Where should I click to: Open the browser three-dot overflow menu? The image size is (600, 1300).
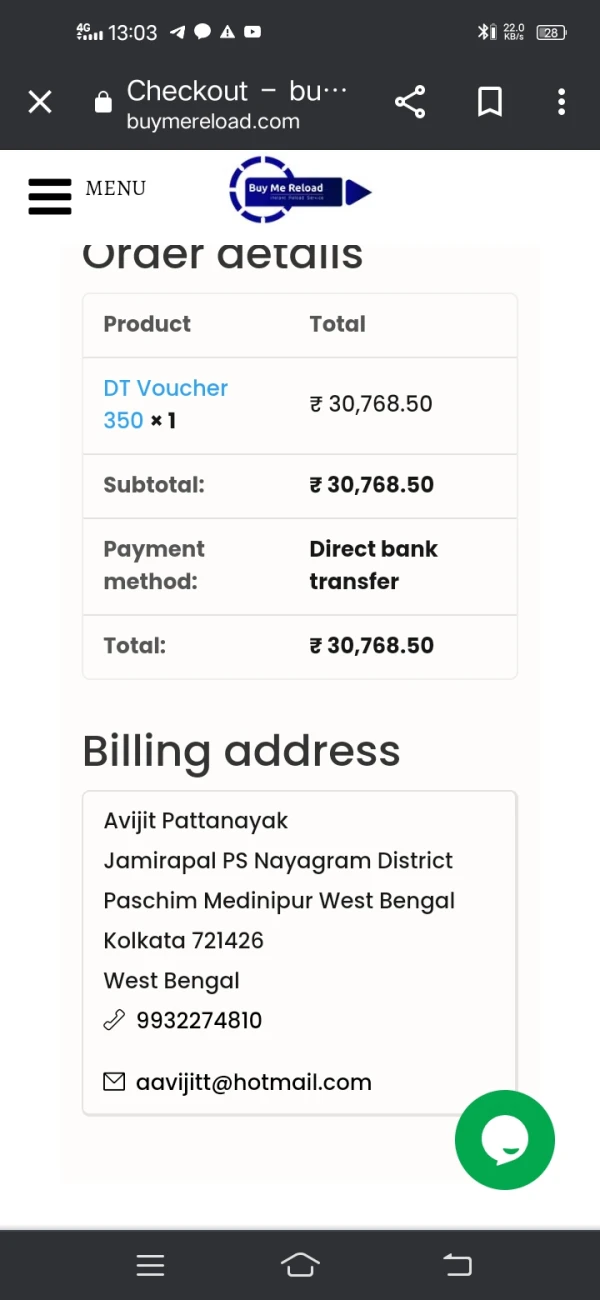point(561,102)
